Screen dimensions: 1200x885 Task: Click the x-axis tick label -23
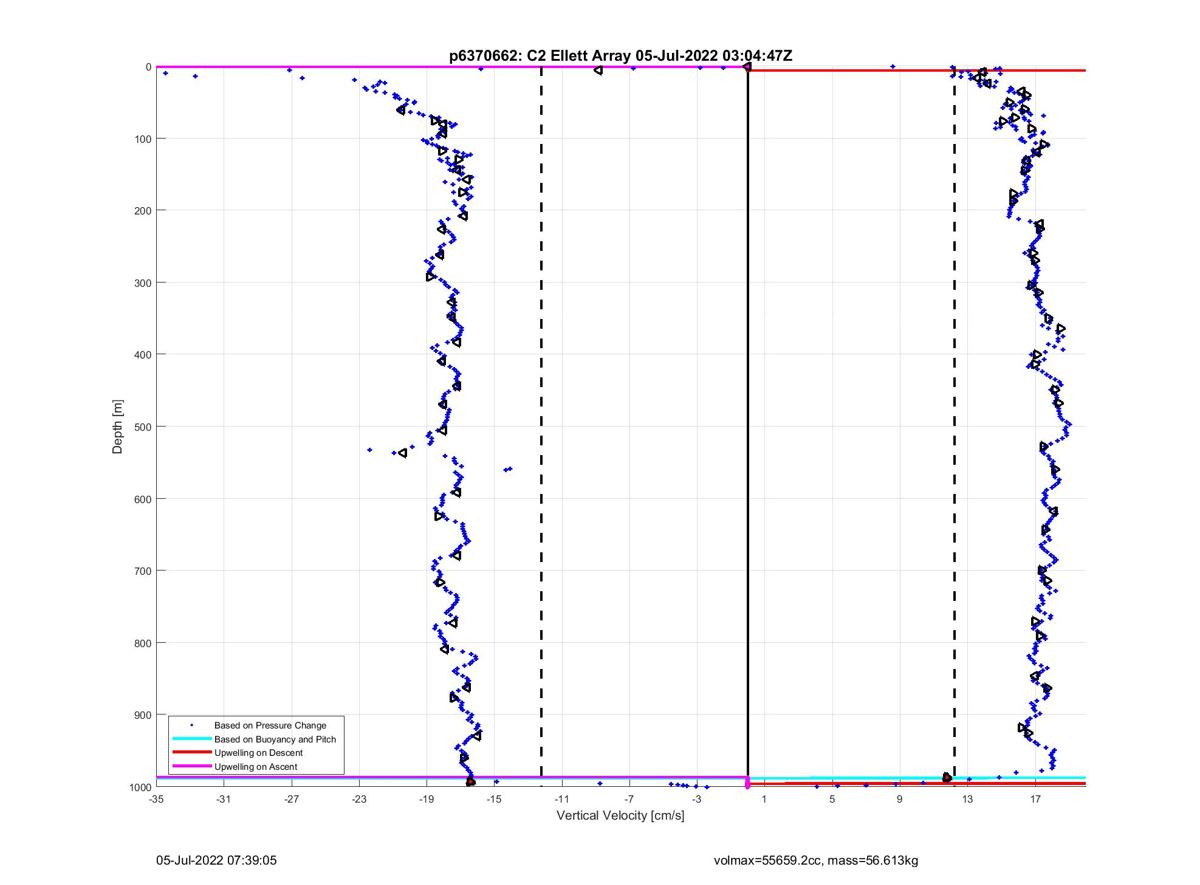[359, 798]
